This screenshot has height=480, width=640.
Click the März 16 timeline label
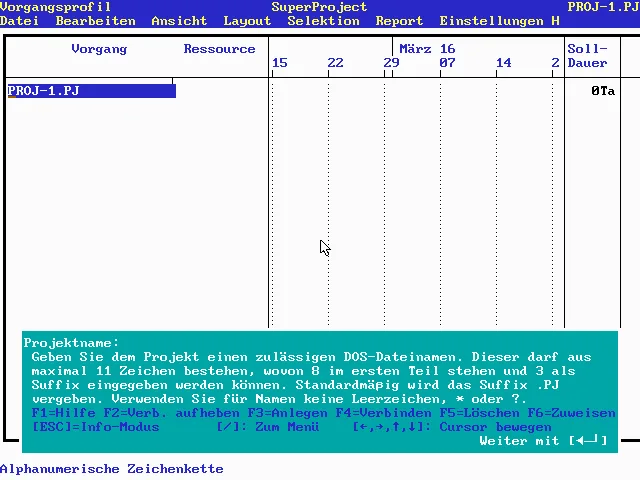pyautogui.click(x=427, y=49)
